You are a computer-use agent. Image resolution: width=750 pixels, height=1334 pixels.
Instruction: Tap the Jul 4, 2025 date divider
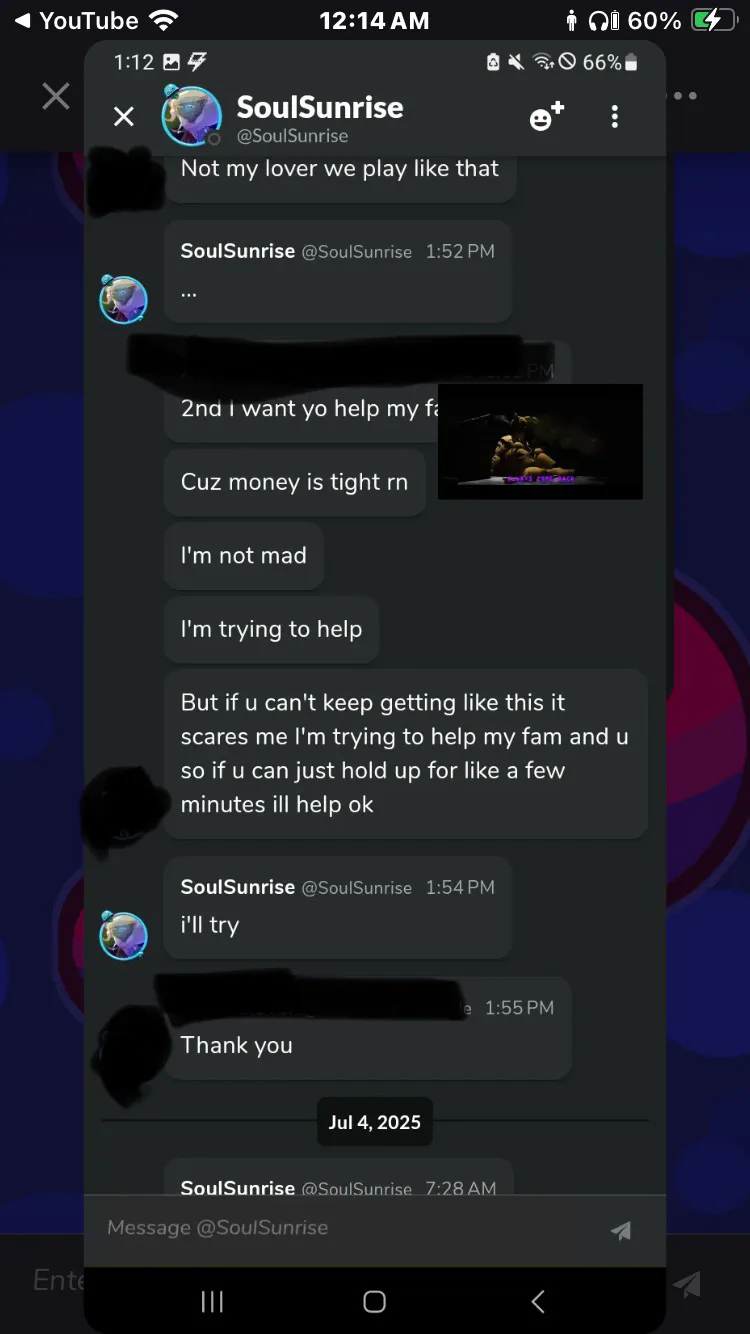pyautogui.click(x=375, y=1122)
